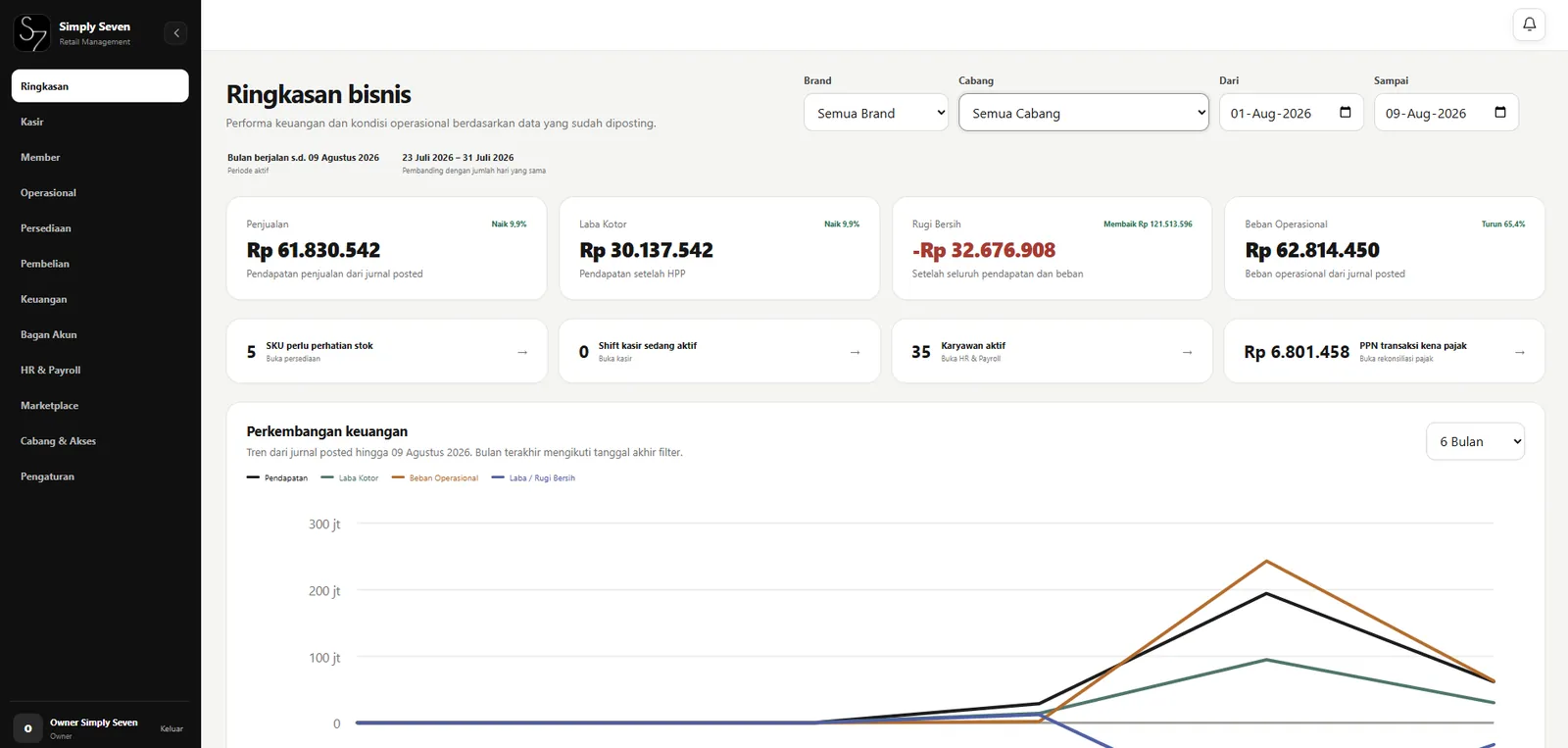This screenshot has height=748, width=1568.
Task: Click the arrow on SKU perlu perhatian stok
Action: click(x=522, y=352)
